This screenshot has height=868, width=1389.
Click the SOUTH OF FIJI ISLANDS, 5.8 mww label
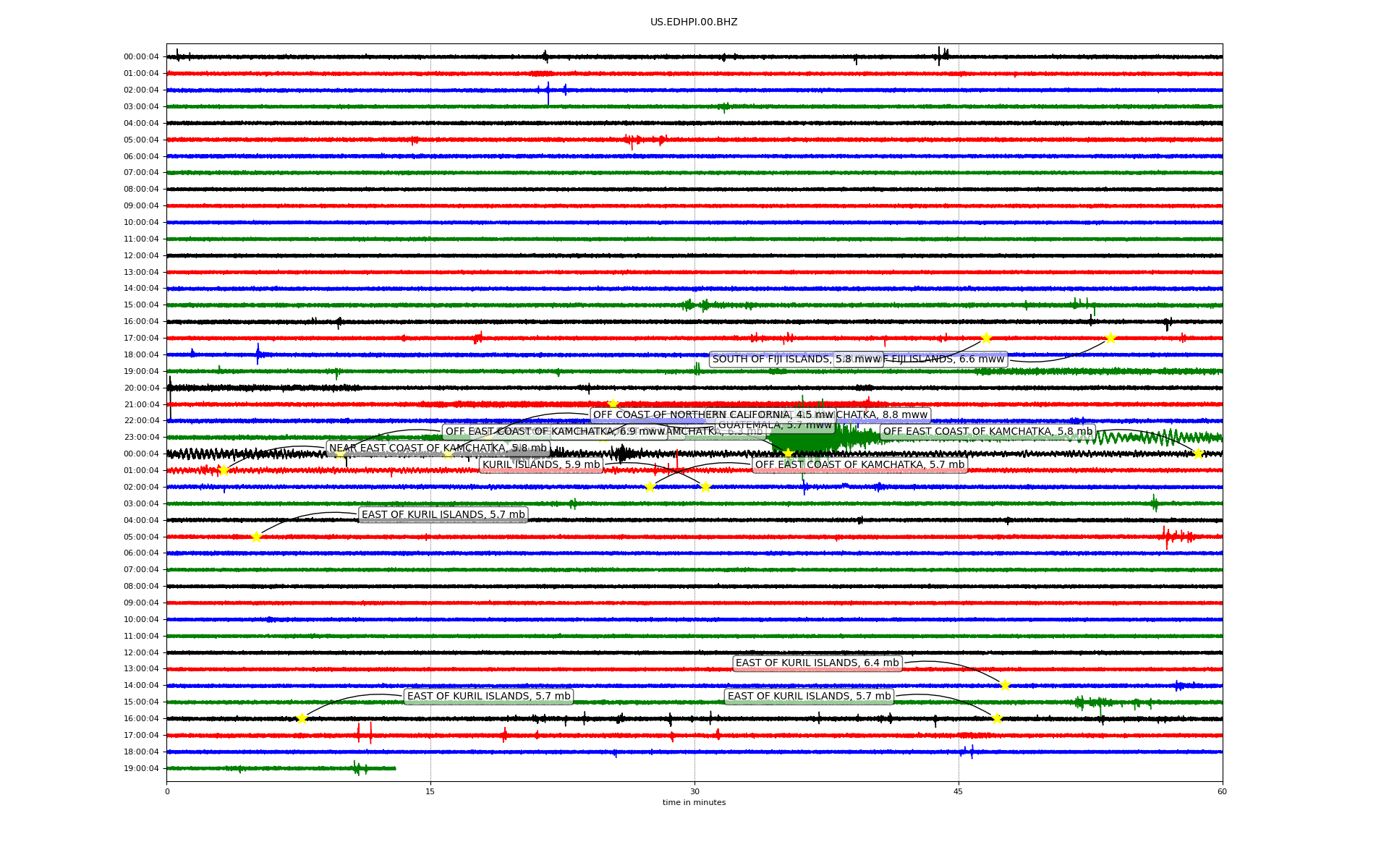coord(797,359)
